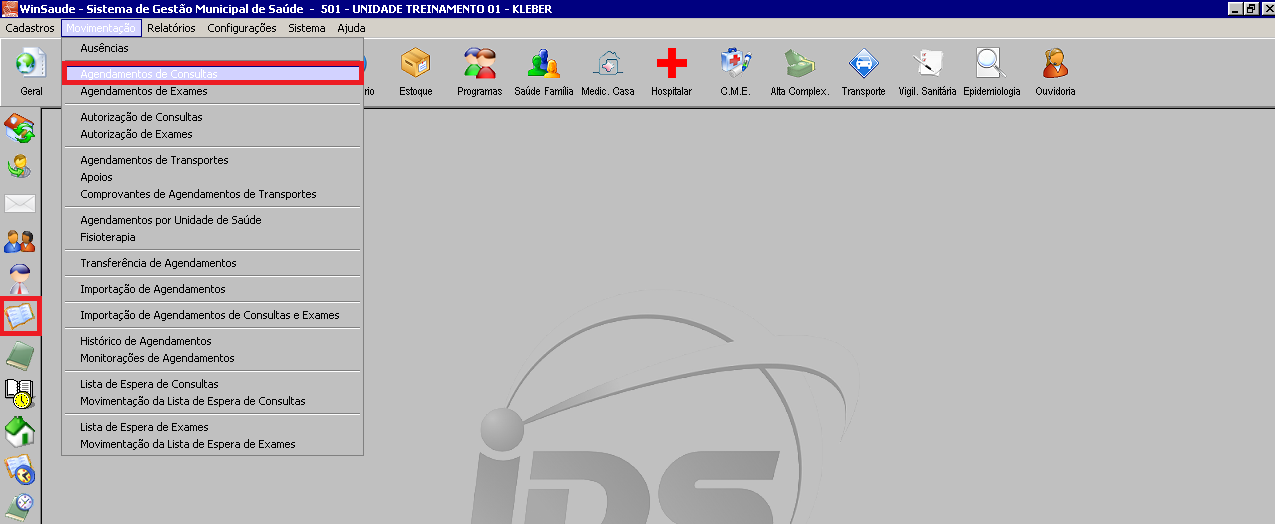Open the Cadastros menu

click(30, 28)
